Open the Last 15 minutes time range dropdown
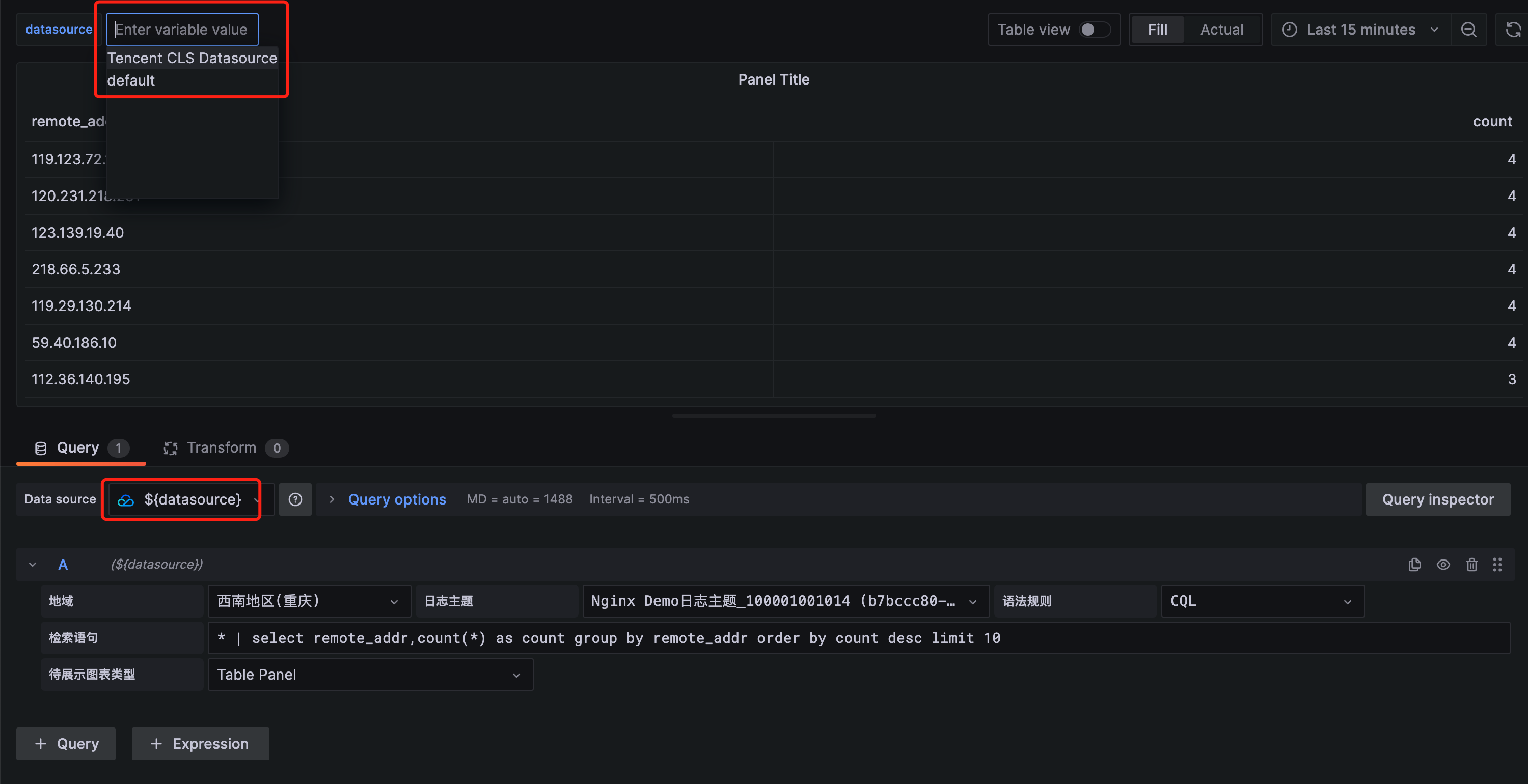Screen dimensions: 1528x784 click(1359, 29)
